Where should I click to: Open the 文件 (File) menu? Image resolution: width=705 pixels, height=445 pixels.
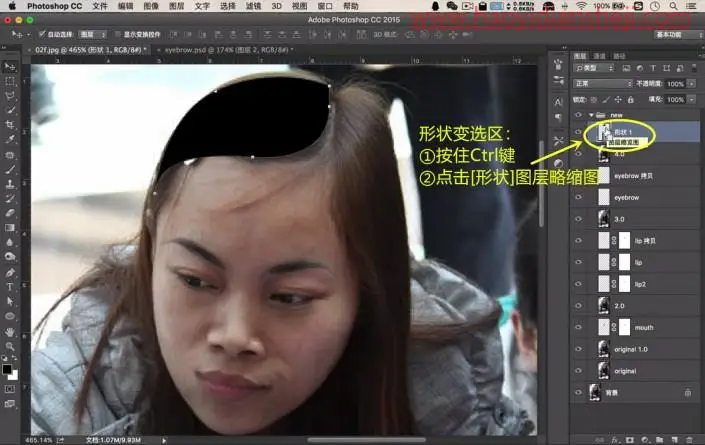tap(100, 6)
